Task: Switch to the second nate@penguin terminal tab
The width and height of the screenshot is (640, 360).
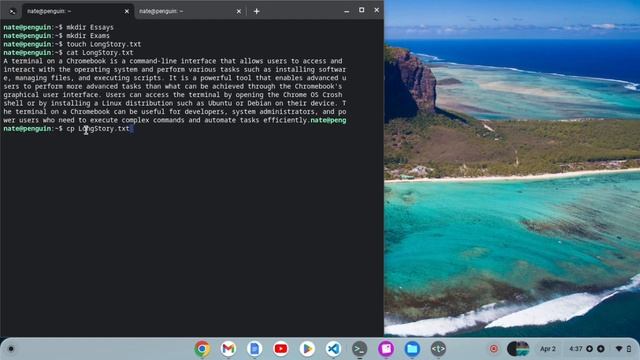Action: click(190, 11)
